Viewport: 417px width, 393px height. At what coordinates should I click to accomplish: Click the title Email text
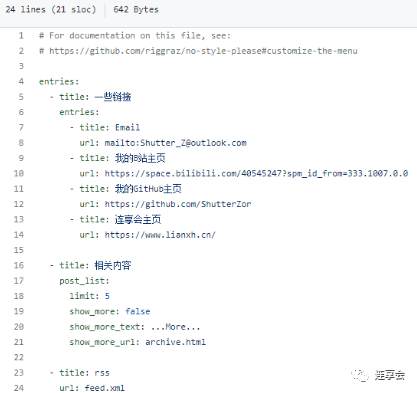110,127
